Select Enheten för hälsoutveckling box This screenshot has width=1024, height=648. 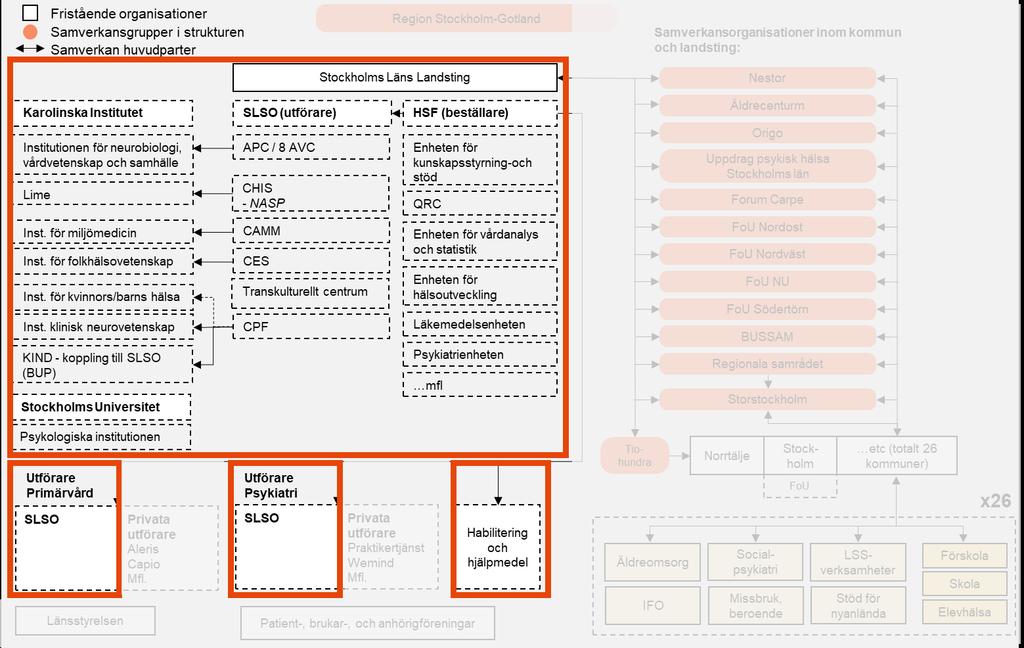[x=480, y=287]
